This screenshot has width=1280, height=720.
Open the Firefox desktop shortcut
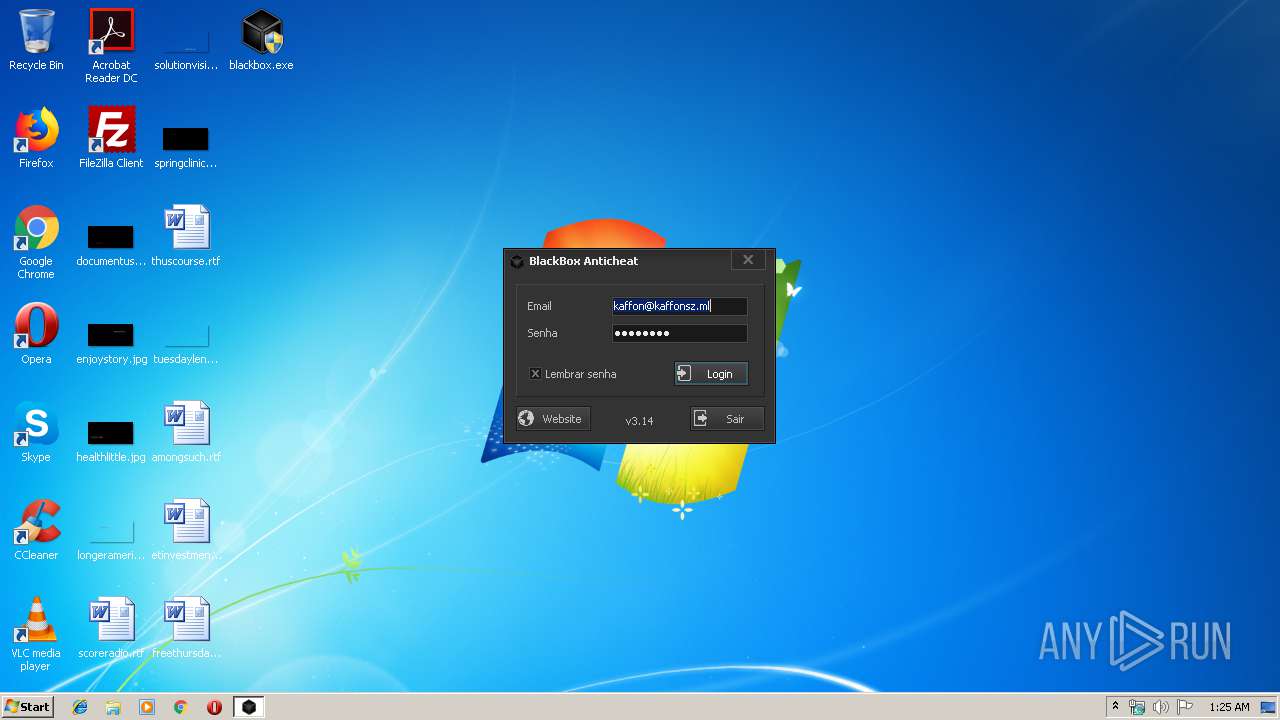pyautogui.click(x=36, y=139)
